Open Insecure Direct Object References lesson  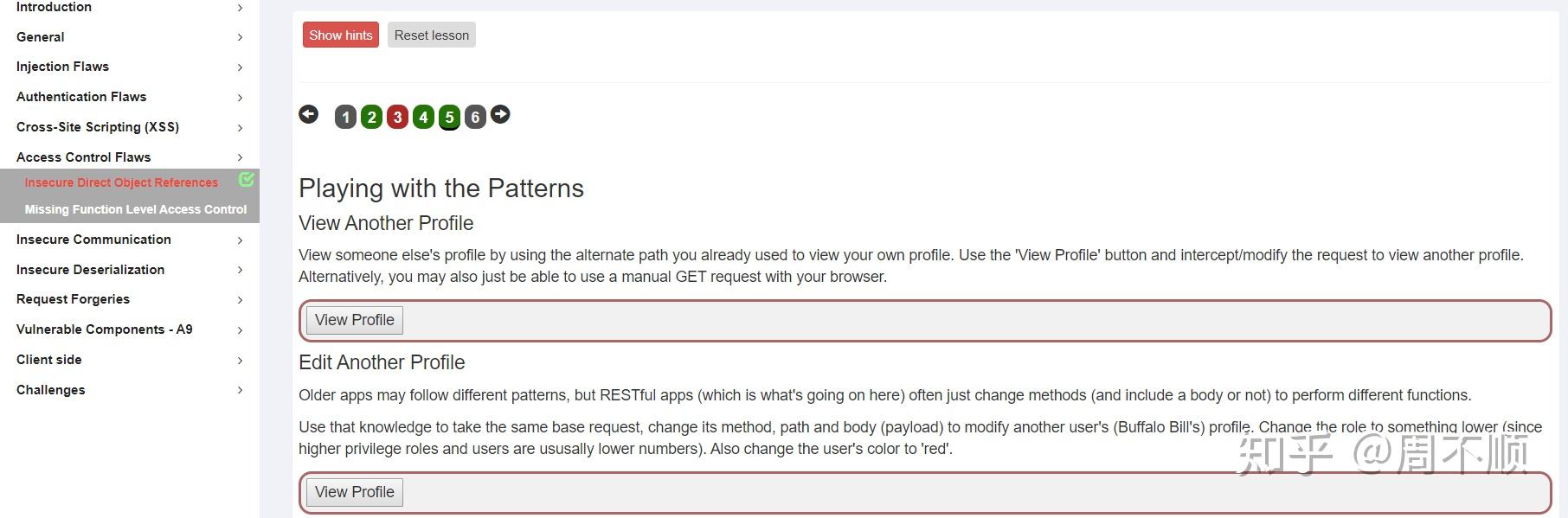(x=121, y=182)
